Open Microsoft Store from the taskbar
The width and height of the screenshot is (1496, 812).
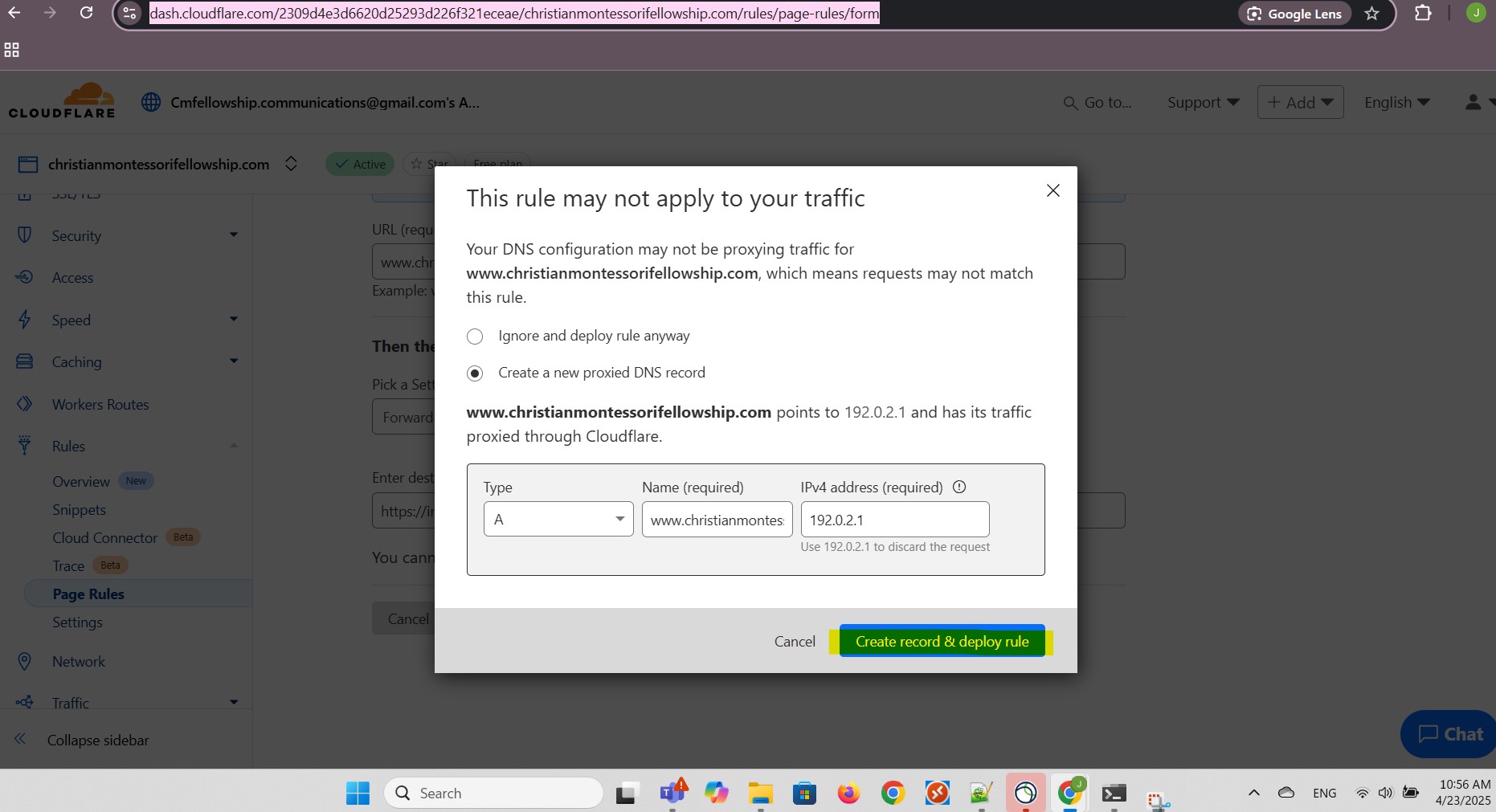click(x=804, y=793)
